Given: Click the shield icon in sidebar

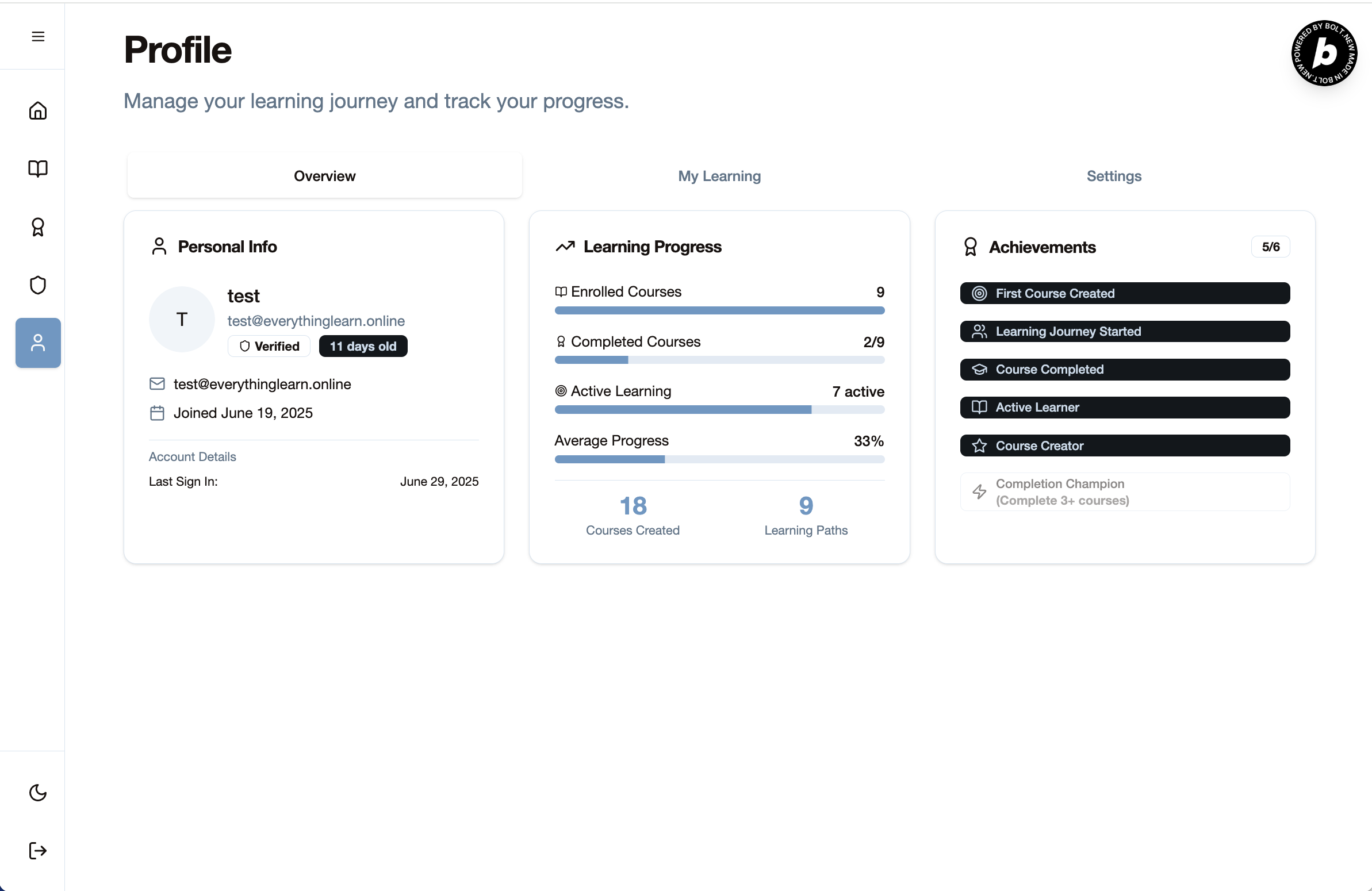Looking at the screenshot, I should [x=38, y=285].
